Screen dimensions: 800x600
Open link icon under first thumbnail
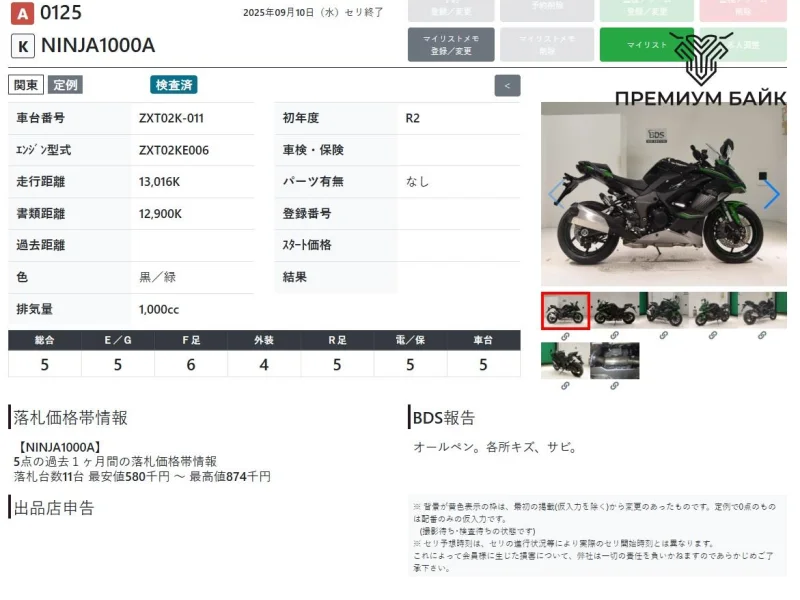[565, 336]
